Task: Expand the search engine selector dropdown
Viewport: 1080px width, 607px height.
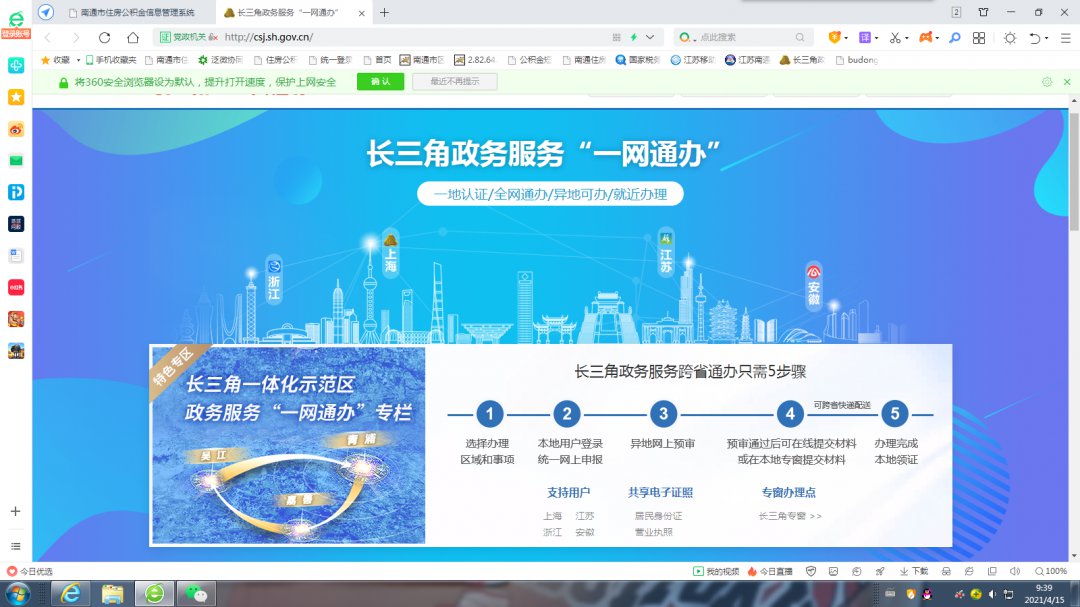Action: click(x=695, y=39)
